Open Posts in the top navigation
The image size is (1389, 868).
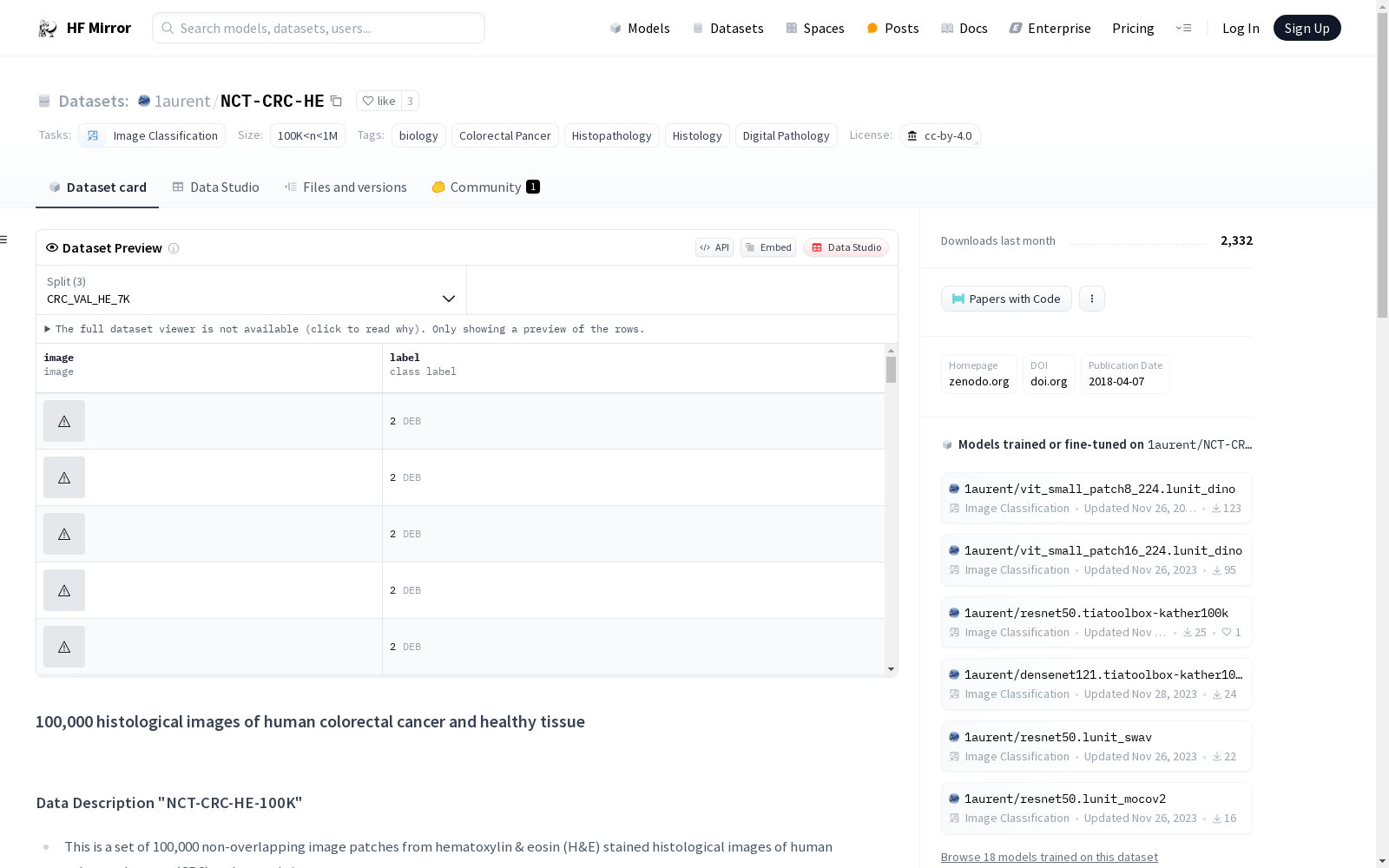(x=892, y=28)
